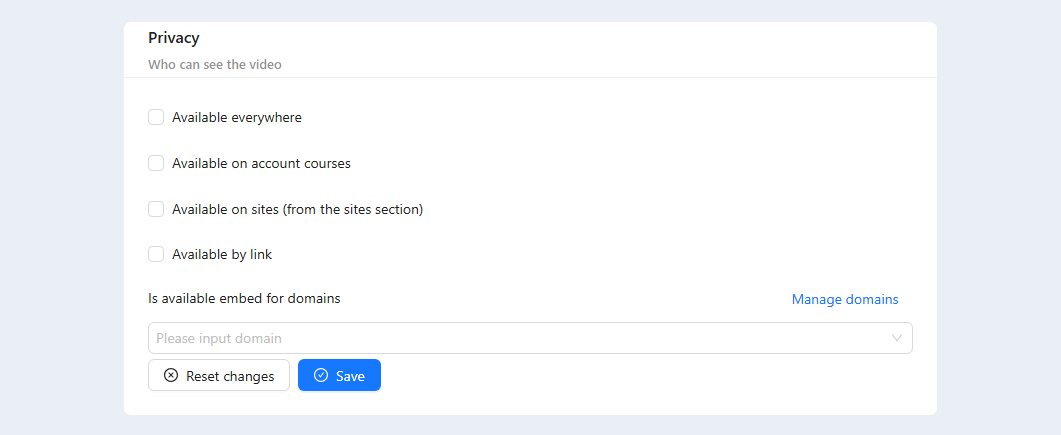Click the 'Available by link' label text
The height and width of the screenshot is (435, 1061).
pyautogui.click(x=222, y=255)
